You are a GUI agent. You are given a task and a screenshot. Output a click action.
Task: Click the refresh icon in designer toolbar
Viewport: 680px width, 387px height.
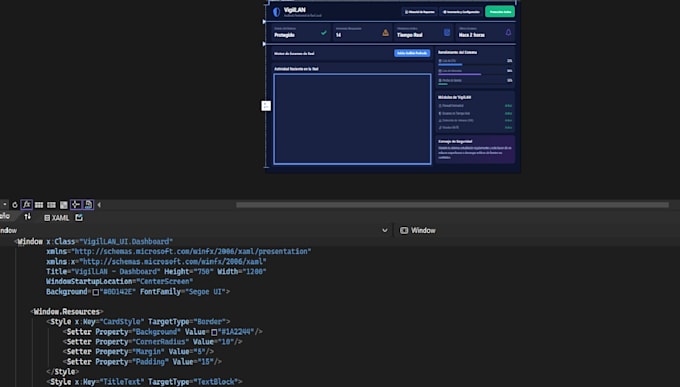(15, 205)
